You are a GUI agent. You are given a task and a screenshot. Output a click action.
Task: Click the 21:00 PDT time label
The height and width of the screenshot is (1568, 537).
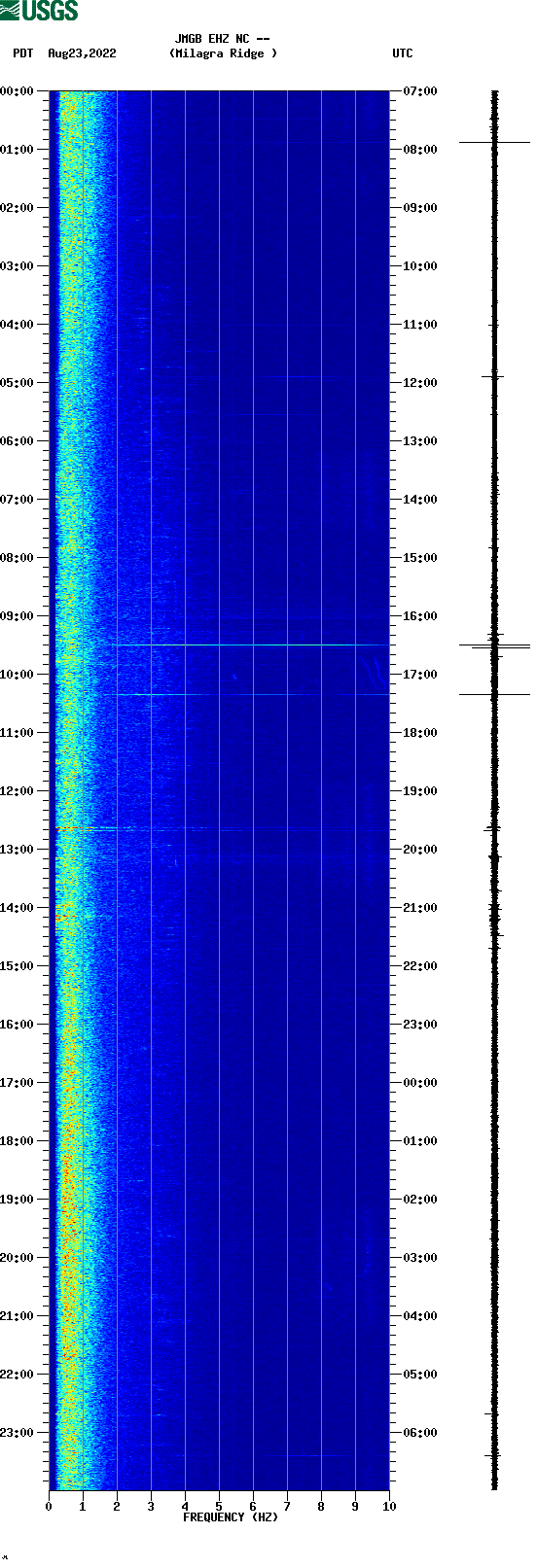point(18,1316)
